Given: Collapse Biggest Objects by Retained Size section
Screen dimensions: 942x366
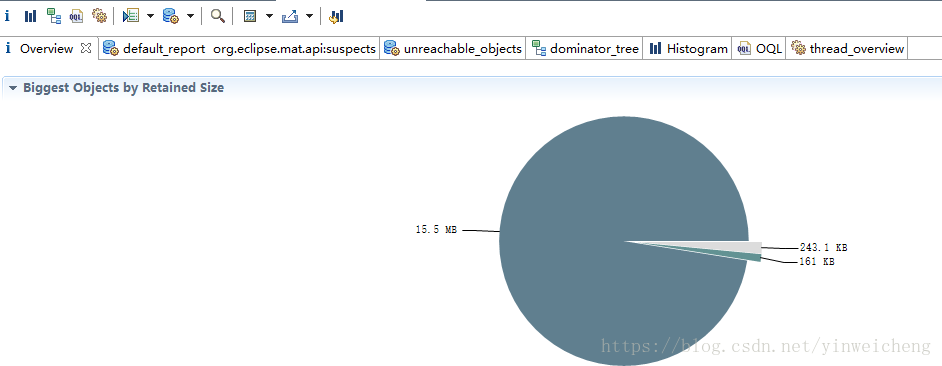Looking at the screenshot, I should point(13,88).
